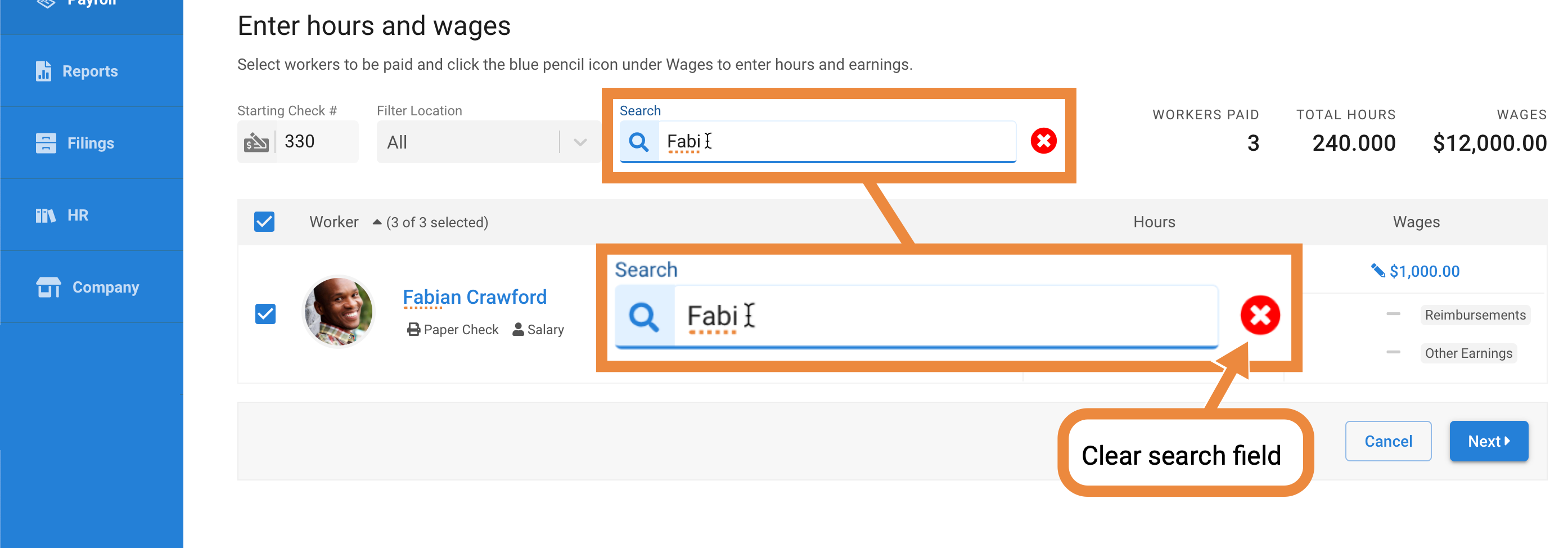The width and height of the screenshot is (1568, 548).
Task: Clear the search field with the red X
Action: pyautogui.click(x=1043, y=141)
